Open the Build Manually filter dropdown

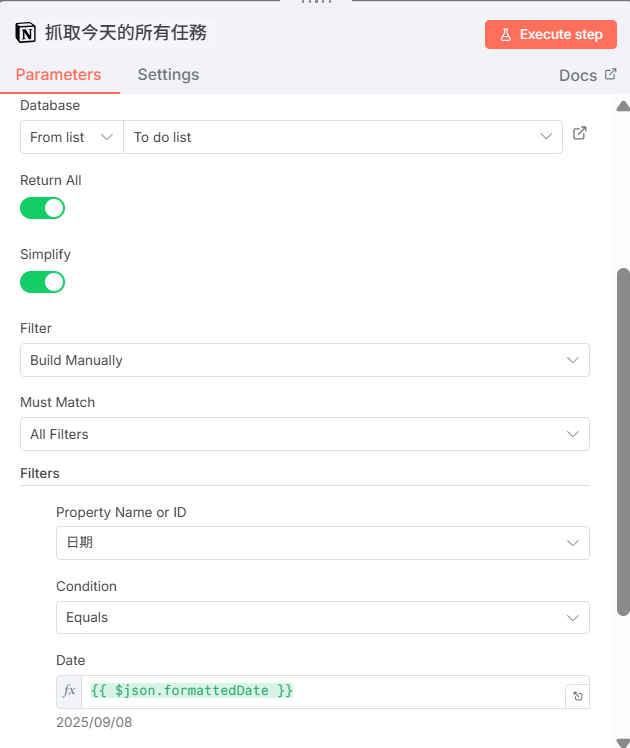coord(304,360)
